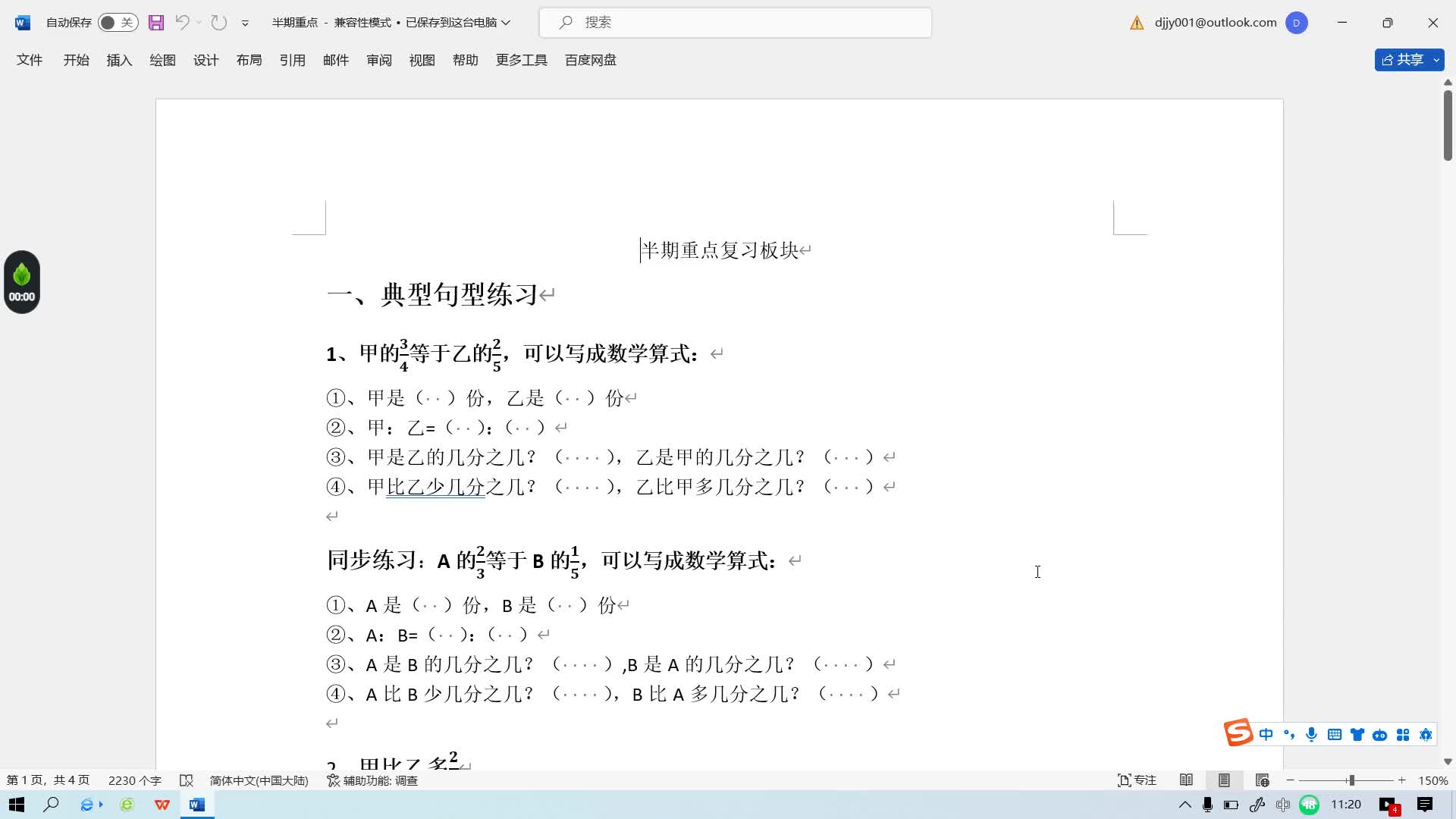The height and width of the screenshot is (819, 1456).
Task: Open the 文件 menu
Action: (x=30, y=60)
